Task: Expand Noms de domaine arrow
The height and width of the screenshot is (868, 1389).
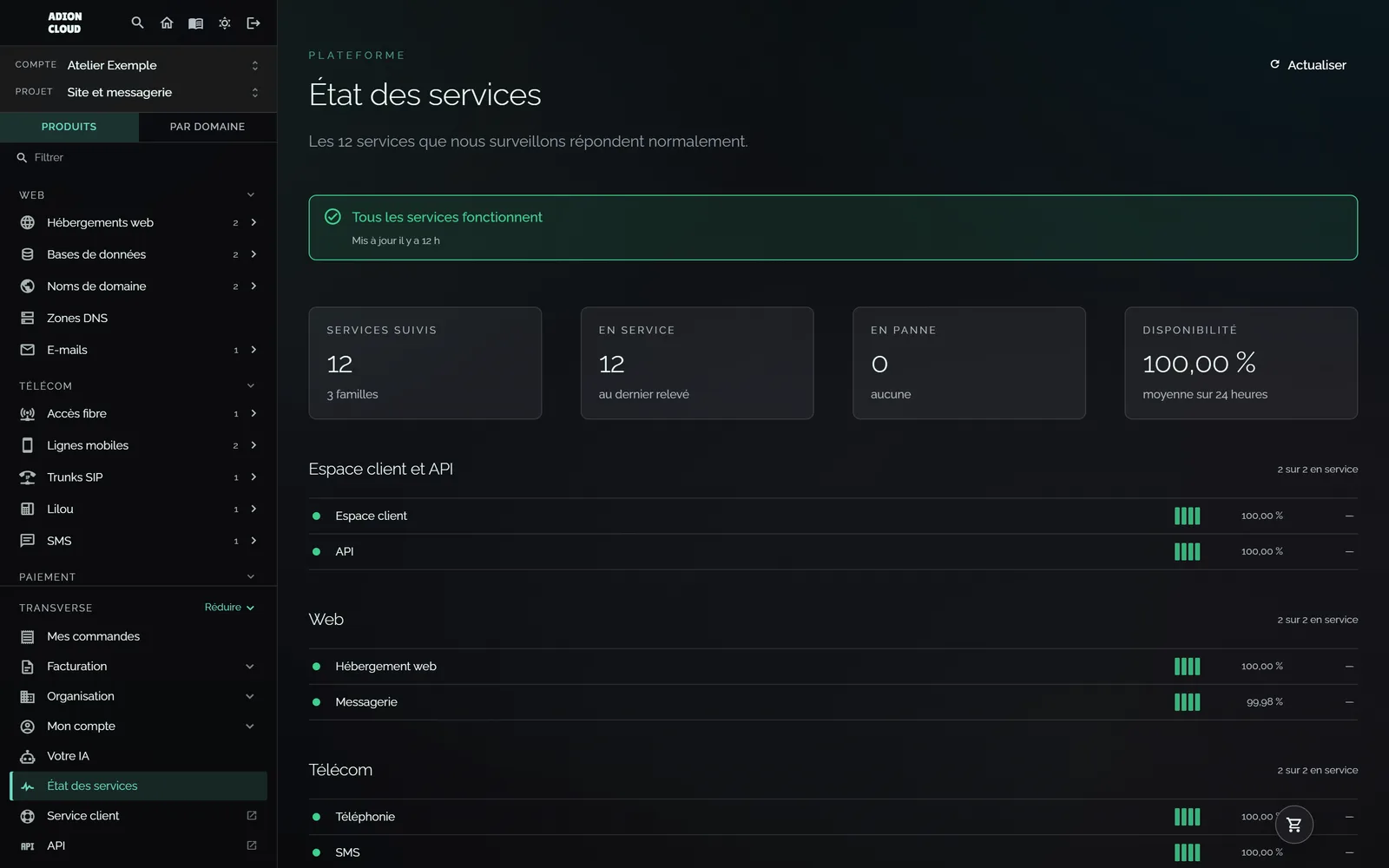Action: click(x=253, y=286)
